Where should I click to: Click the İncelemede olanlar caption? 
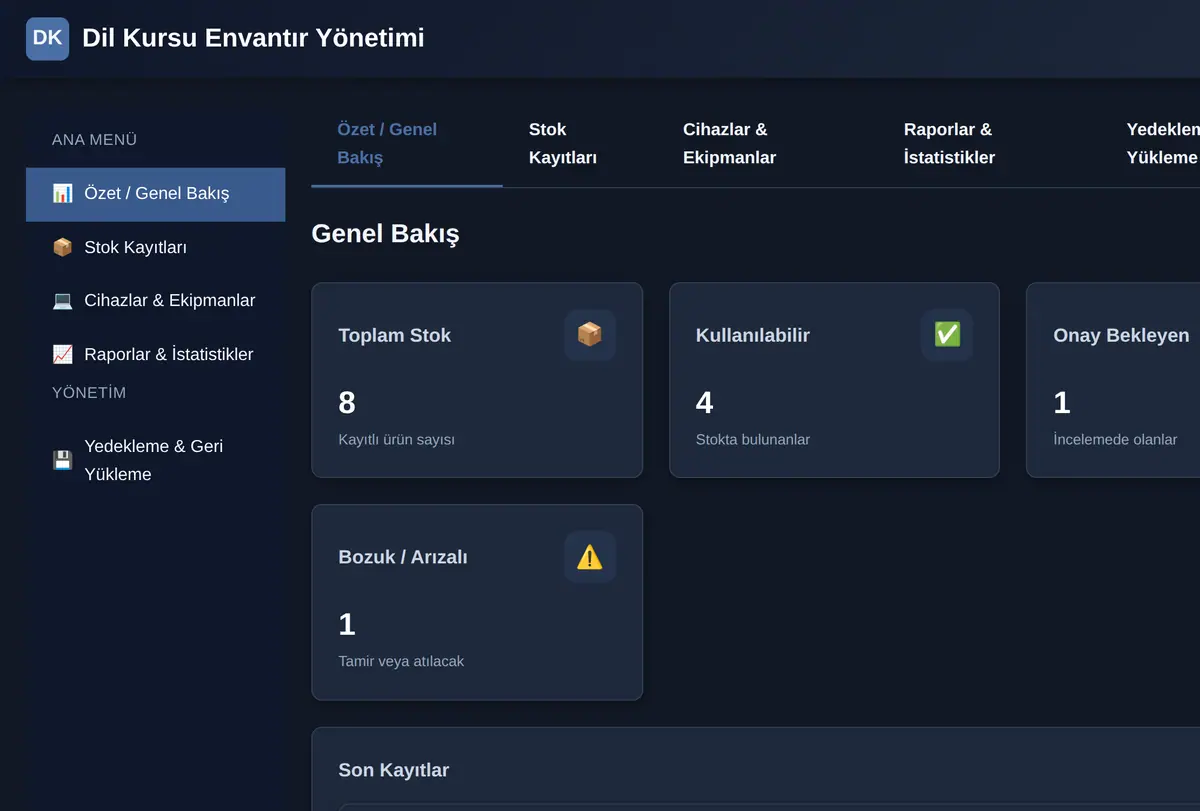tap(1115, 439)
